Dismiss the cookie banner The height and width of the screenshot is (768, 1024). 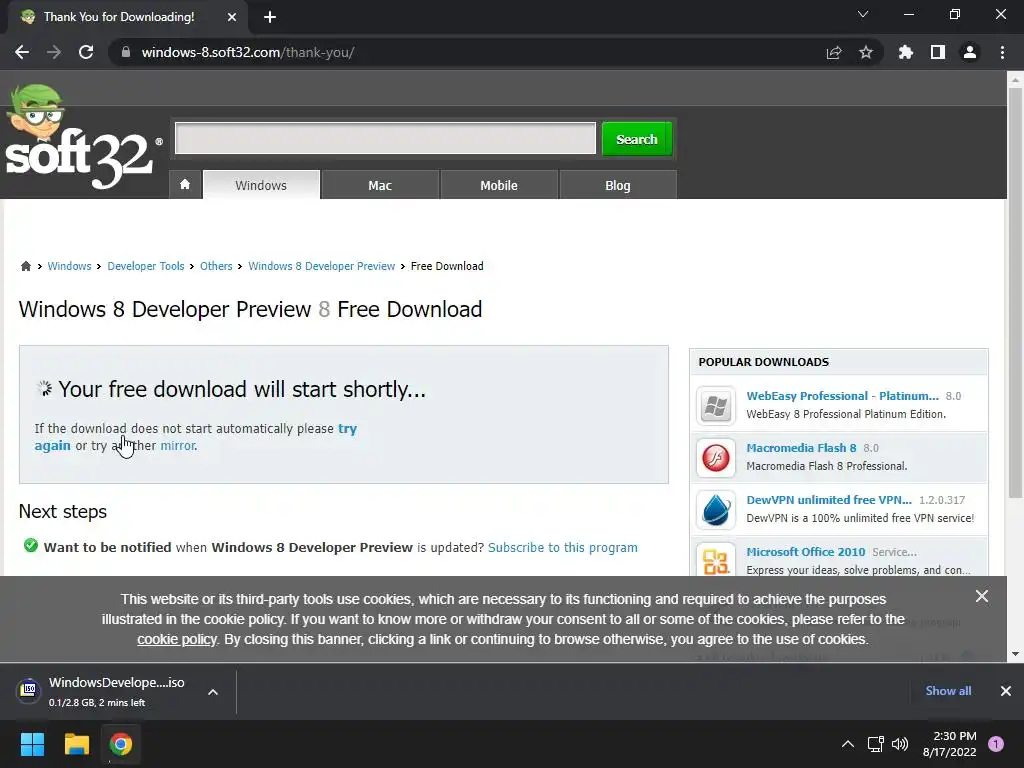[x=982, y=596]
